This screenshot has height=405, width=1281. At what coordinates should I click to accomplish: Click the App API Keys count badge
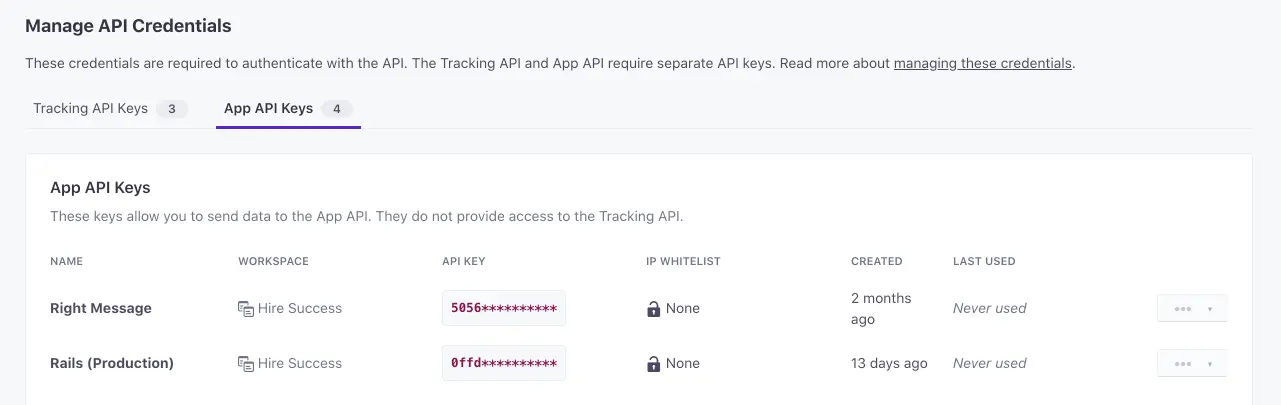pos(336,109)
